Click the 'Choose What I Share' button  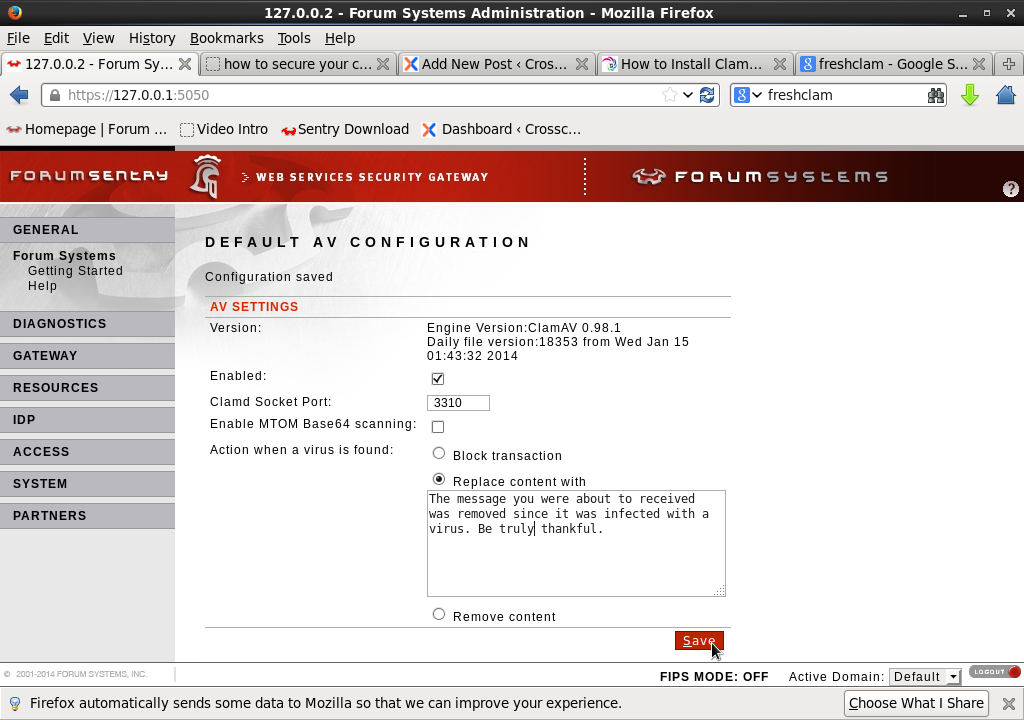(916, 704)
